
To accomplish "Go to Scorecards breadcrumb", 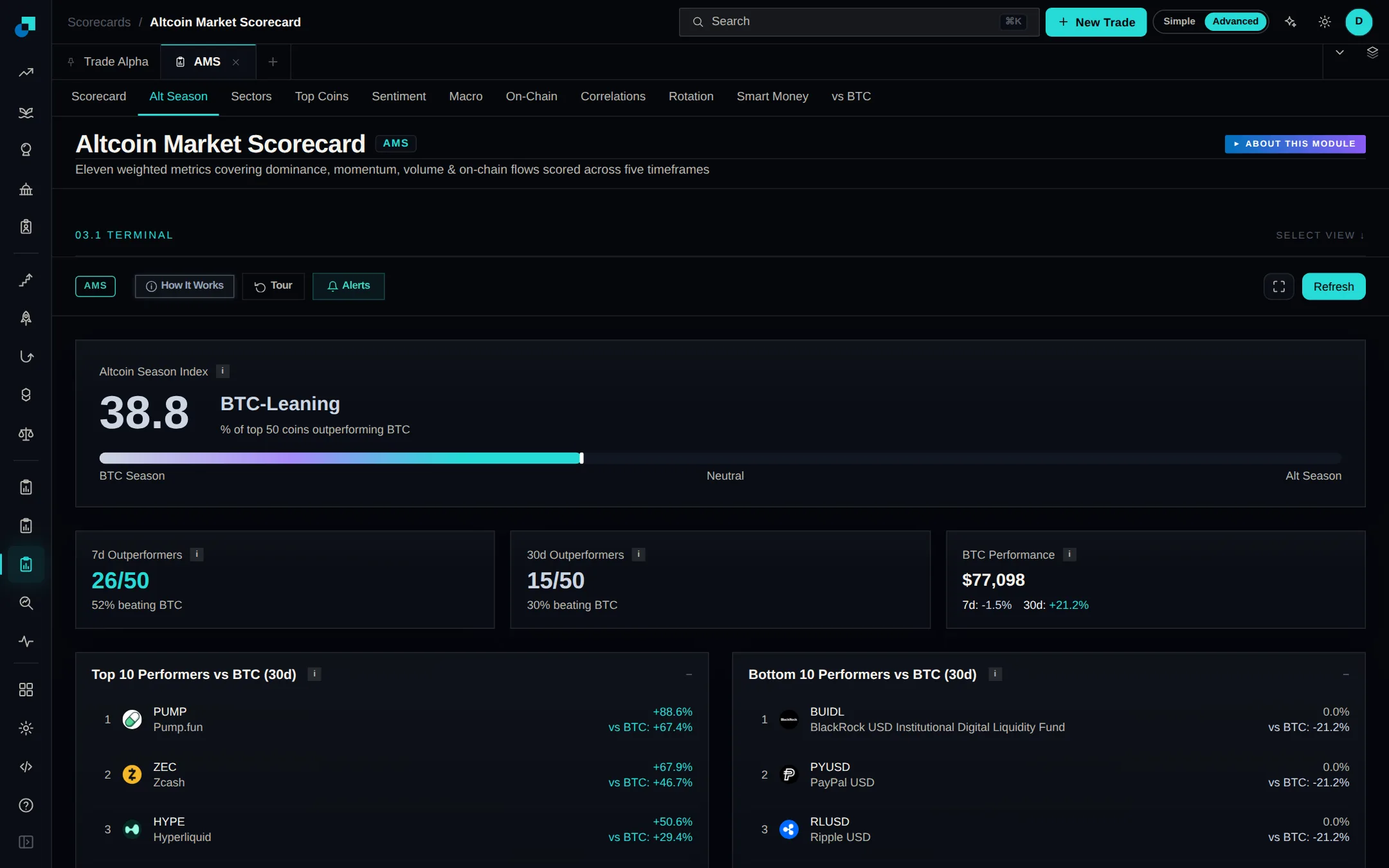I will [99, 23].
